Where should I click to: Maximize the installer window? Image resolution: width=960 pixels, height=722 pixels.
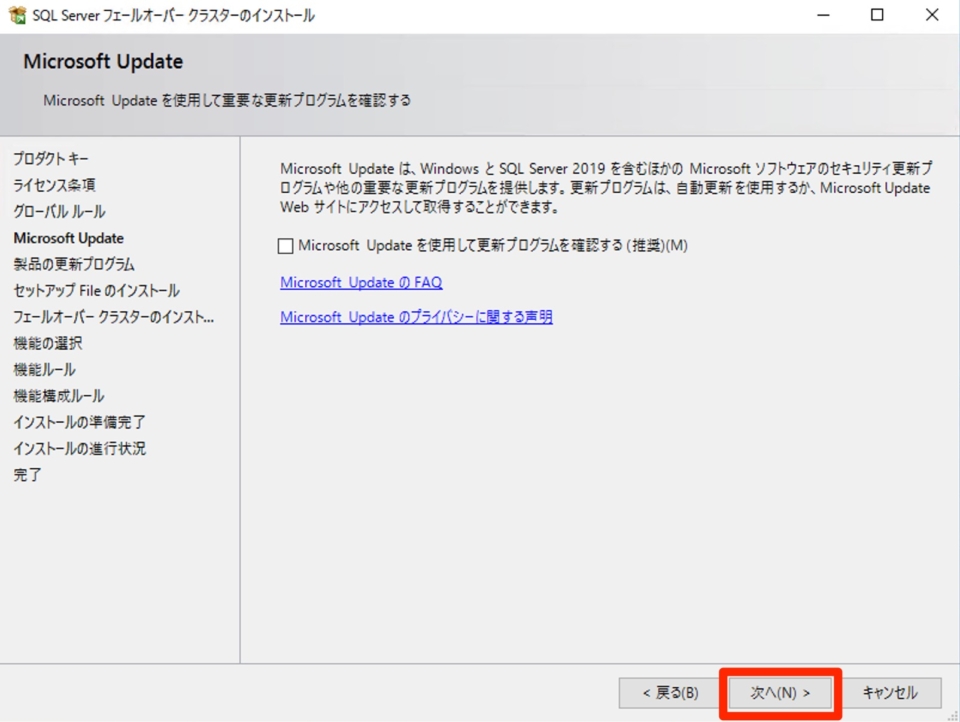pos(877,15)
